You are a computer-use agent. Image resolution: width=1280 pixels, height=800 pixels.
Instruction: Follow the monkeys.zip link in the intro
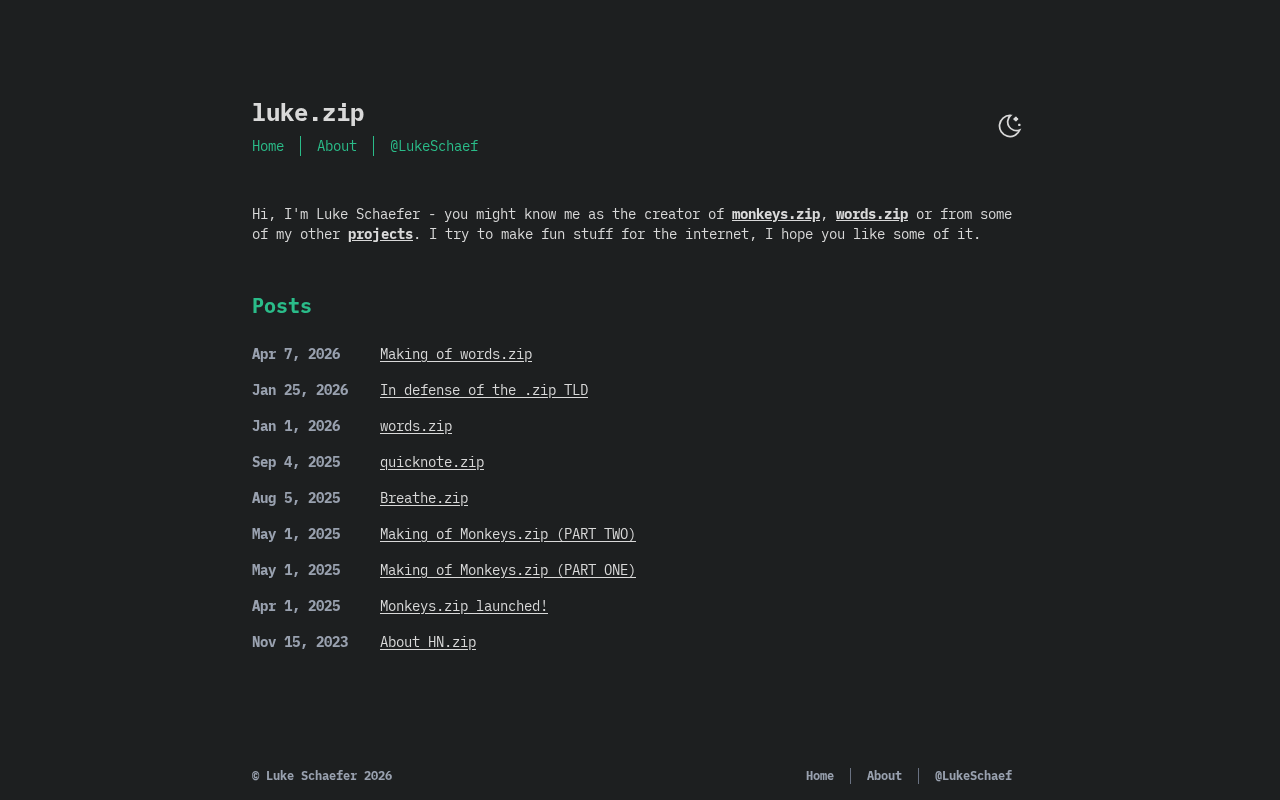[775, 214]
